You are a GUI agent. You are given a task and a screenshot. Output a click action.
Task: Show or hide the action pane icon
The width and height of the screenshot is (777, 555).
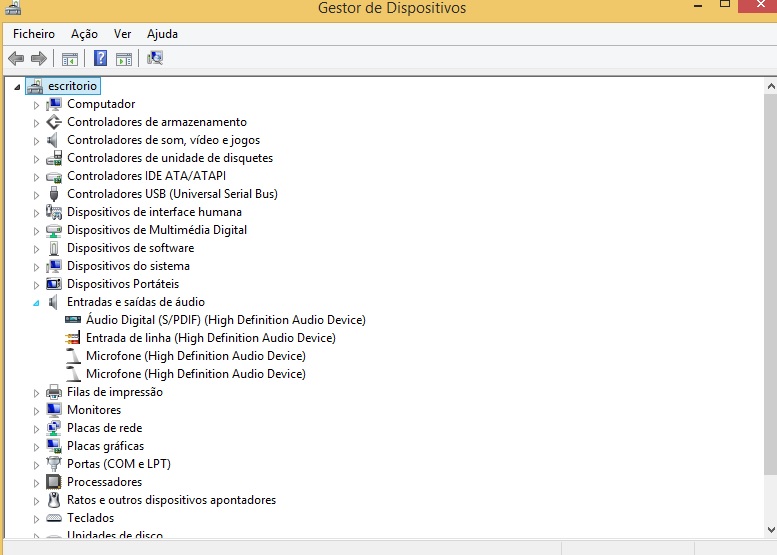pos(124,59)
